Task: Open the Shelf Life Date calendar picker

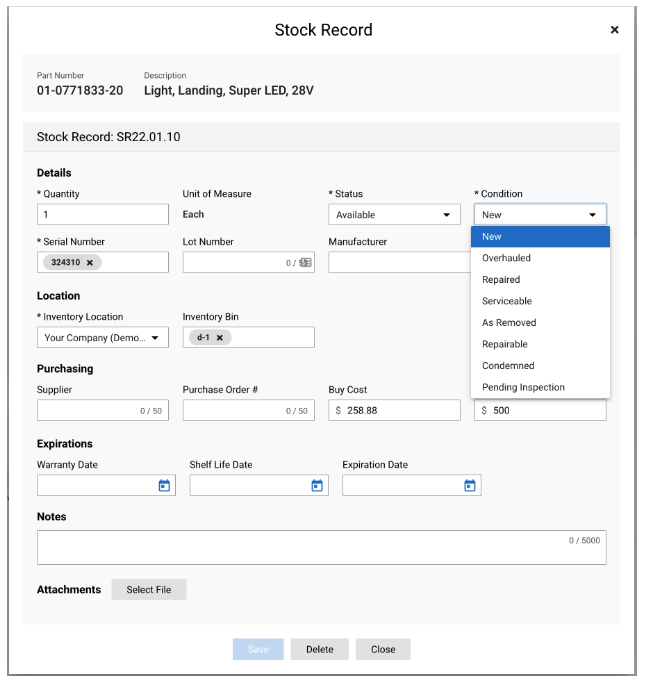Action: [317, 485]
